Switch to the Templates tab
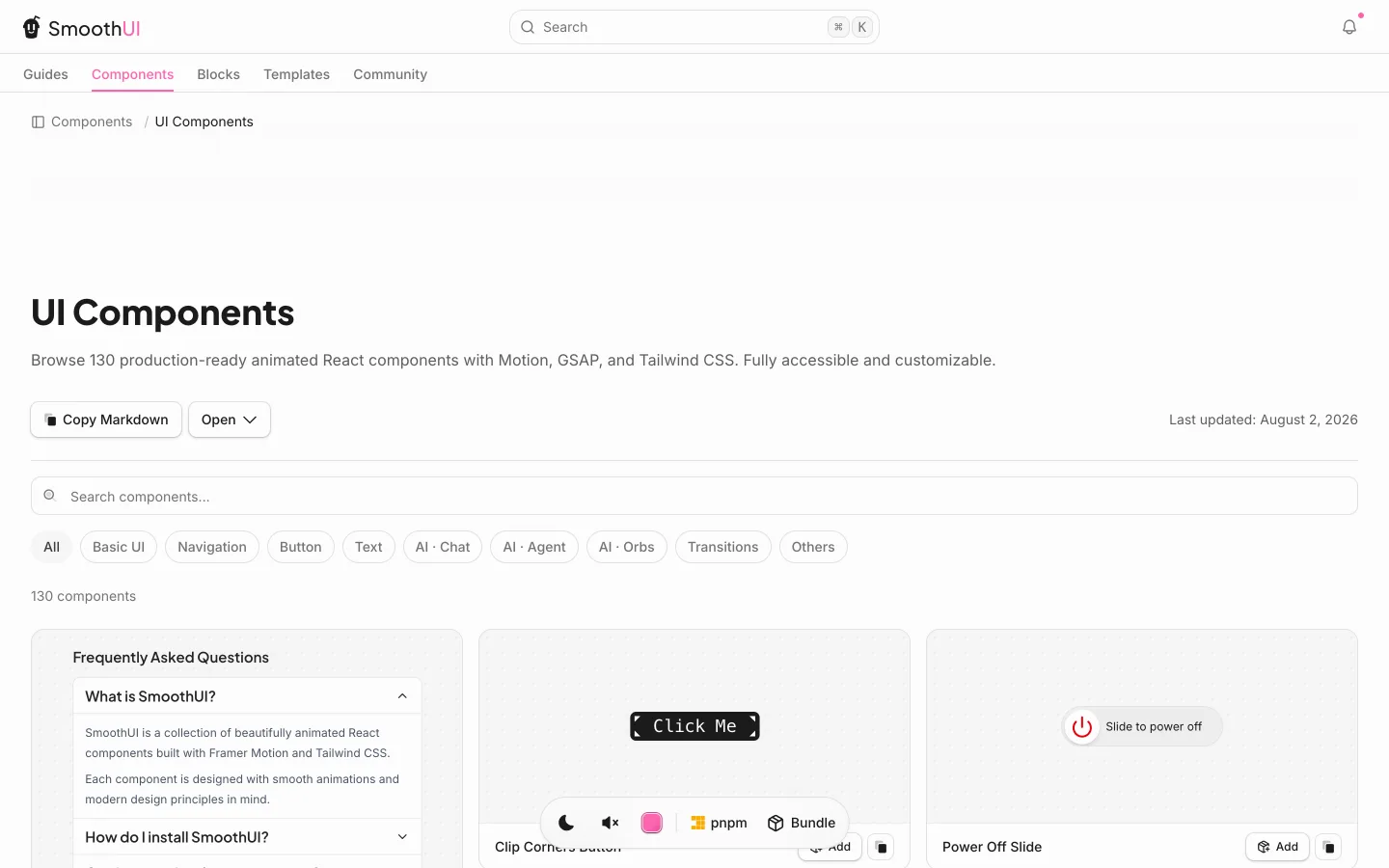Image resolution: width=1389 pixels, height=868 pixels. (296, 74)
